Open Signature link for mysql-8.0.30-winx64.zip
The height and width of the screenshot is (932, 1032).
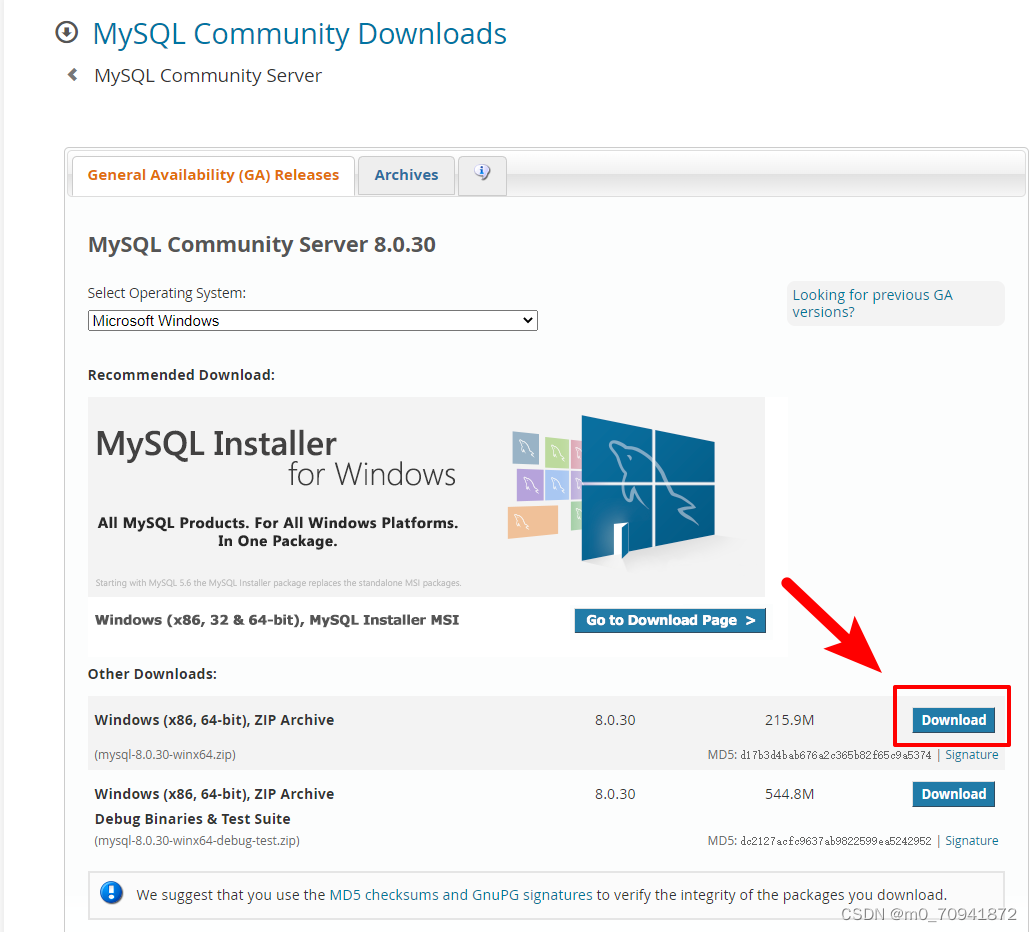point(971,755)
